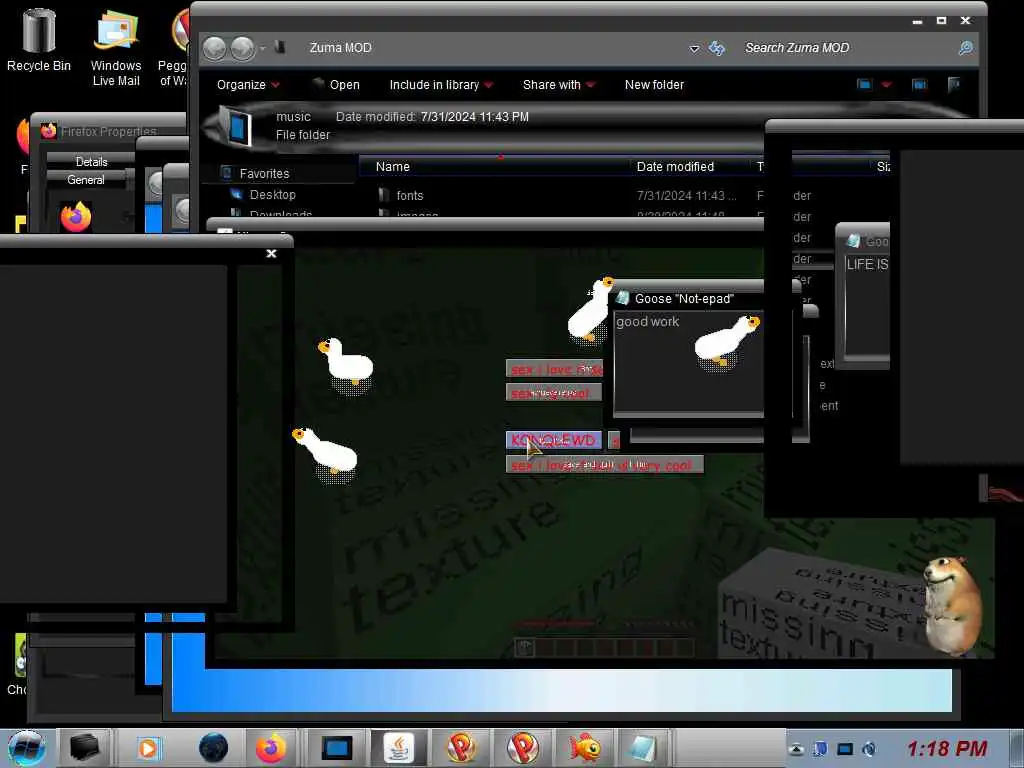Screen dimensions: 1024x768
Task: Toggle the preview pane
Action: 919,84
